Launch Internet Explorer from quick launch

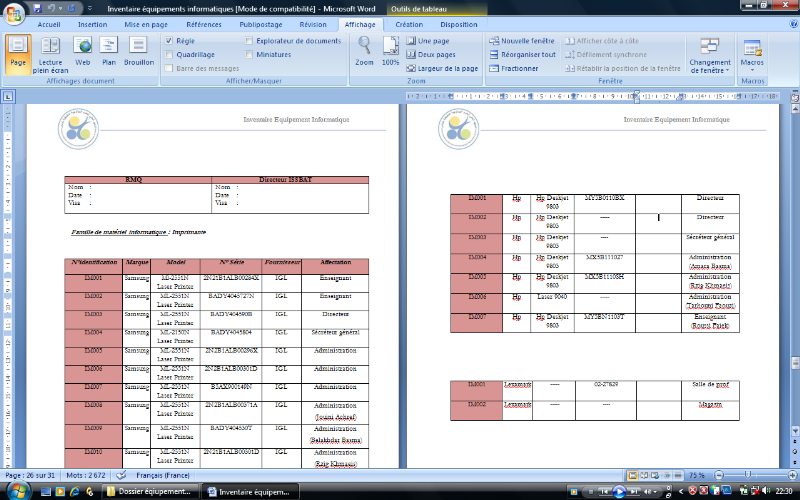[74, 491]
